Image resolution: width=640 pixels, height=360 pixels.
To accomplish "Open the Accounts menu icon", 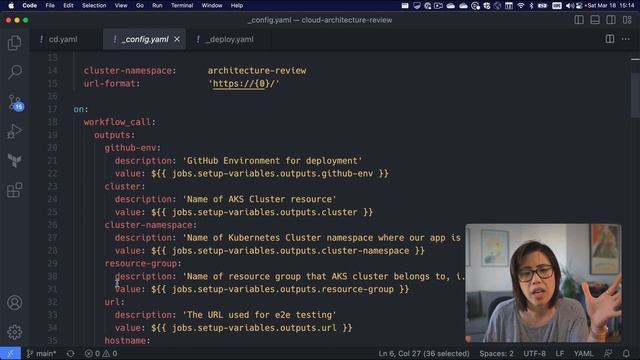I will [x=15, y=302].
